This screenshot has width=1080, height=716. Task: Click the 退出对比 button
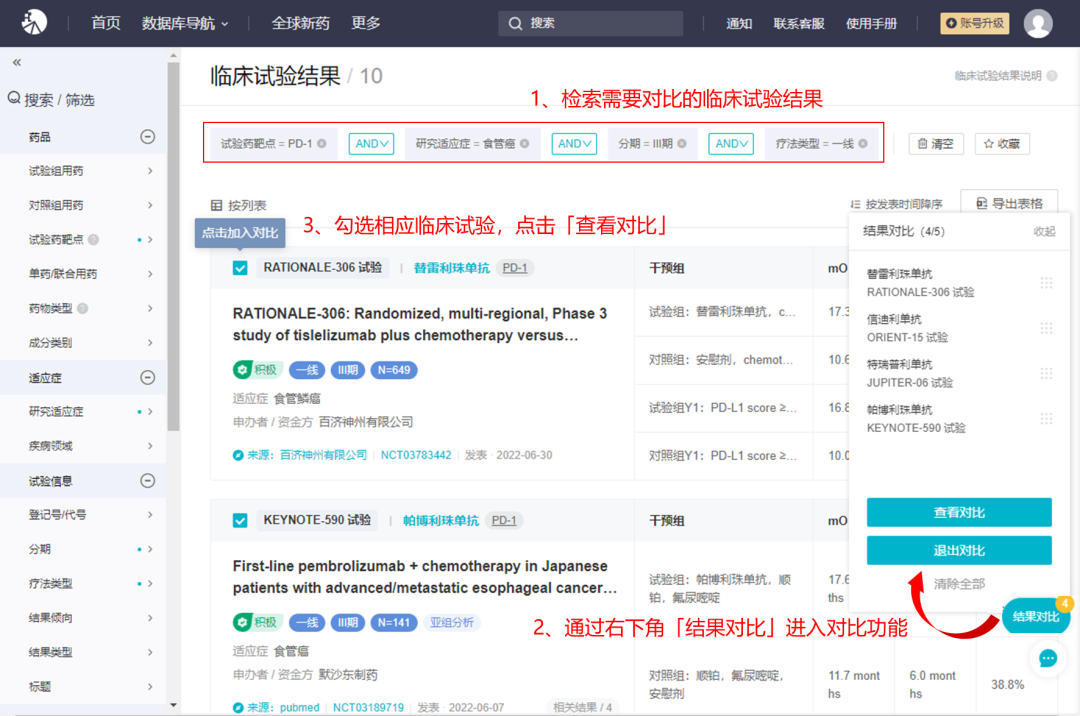click(x=959, y=551)
